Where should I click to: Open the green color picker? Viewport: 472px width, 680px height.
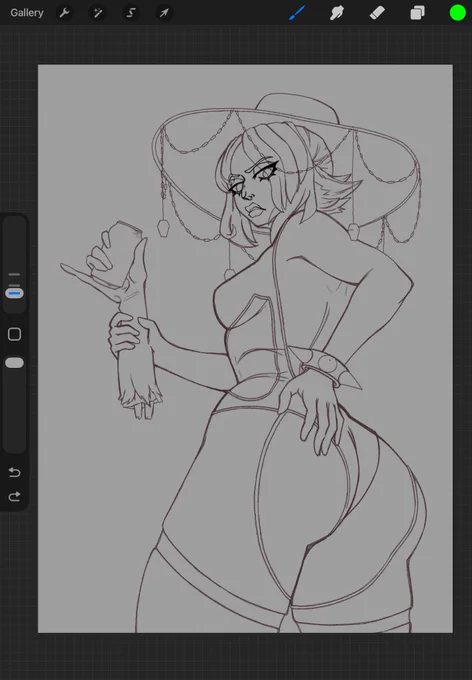457,13
